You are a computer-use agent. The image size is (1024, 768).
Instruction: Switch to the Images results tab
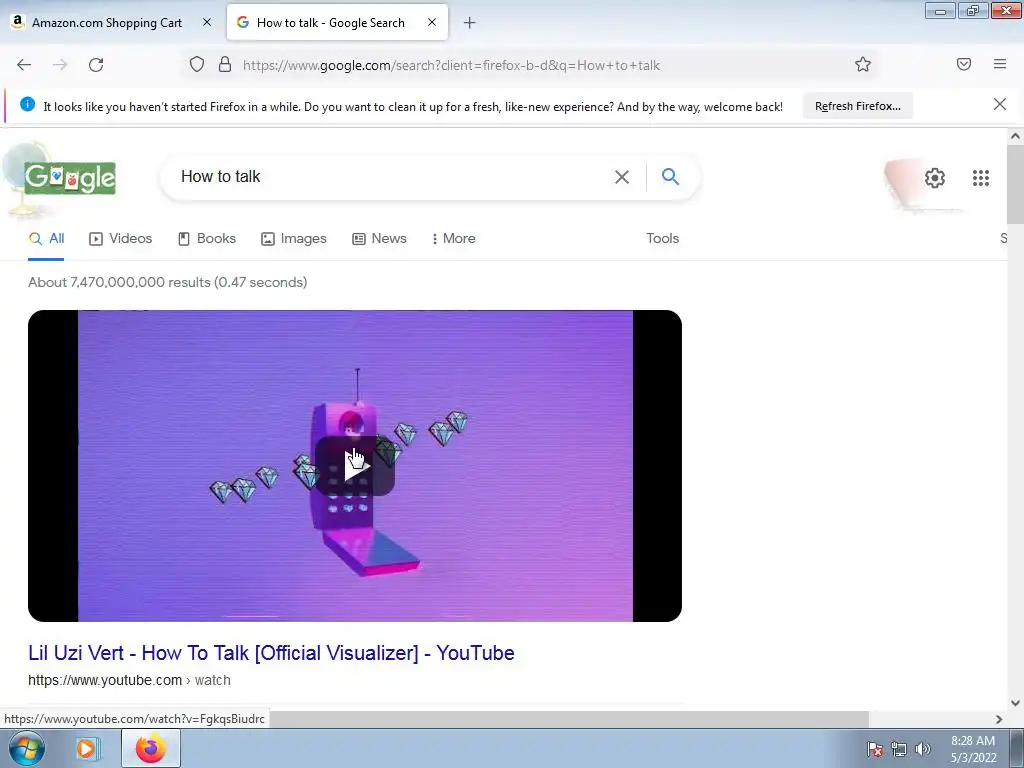pos(294,238)
